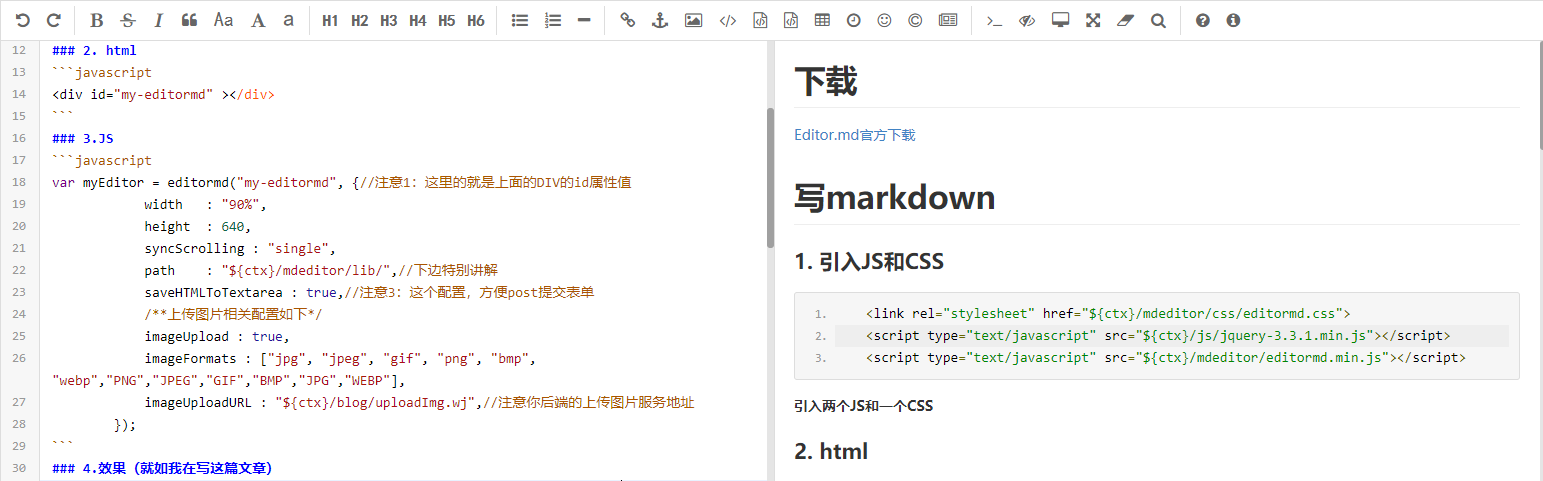Click the saveHTMLToTextarea source line

(369, 292)
